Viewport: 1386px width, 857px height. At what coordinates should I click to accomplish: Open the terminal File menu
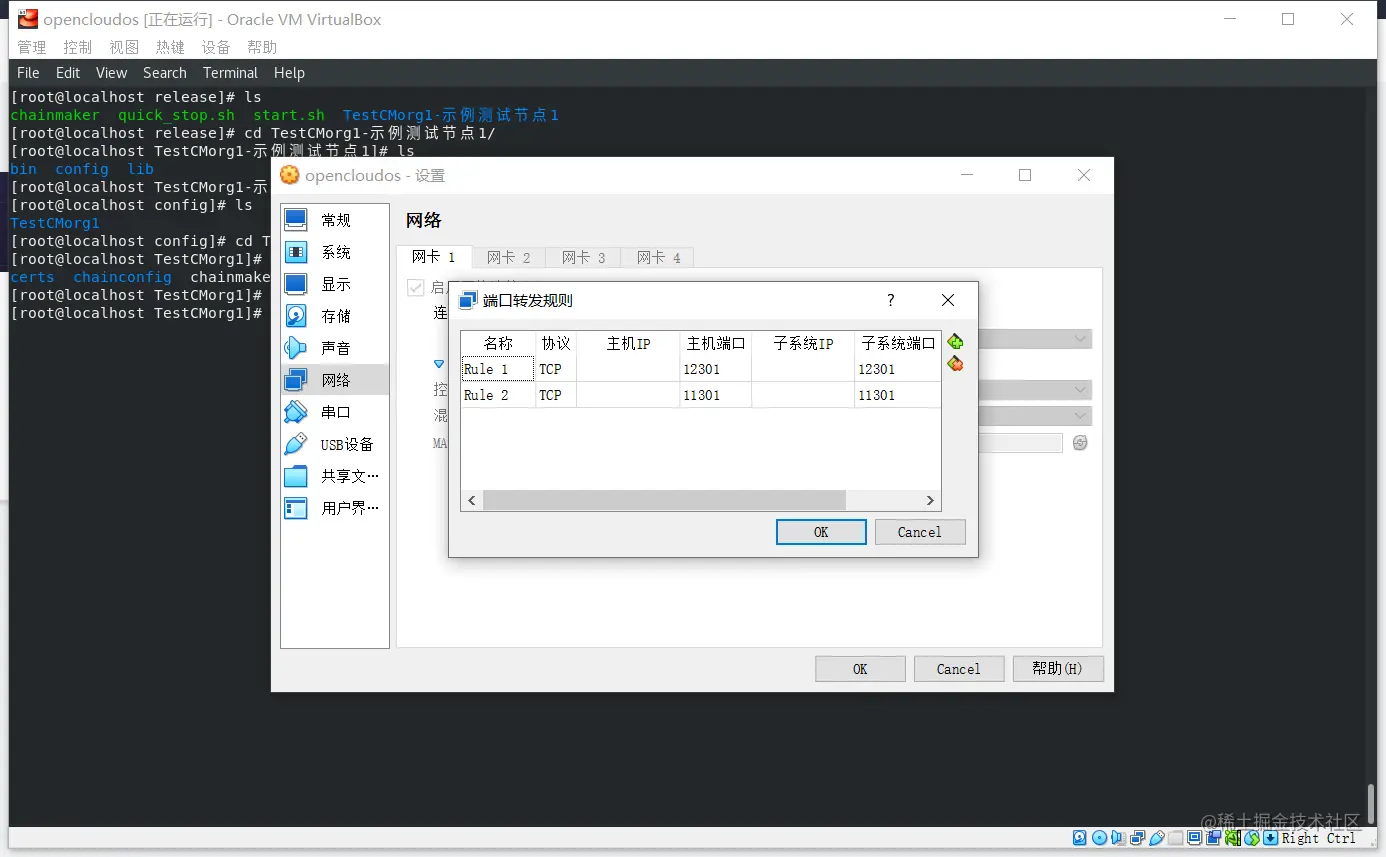(28, 73)
